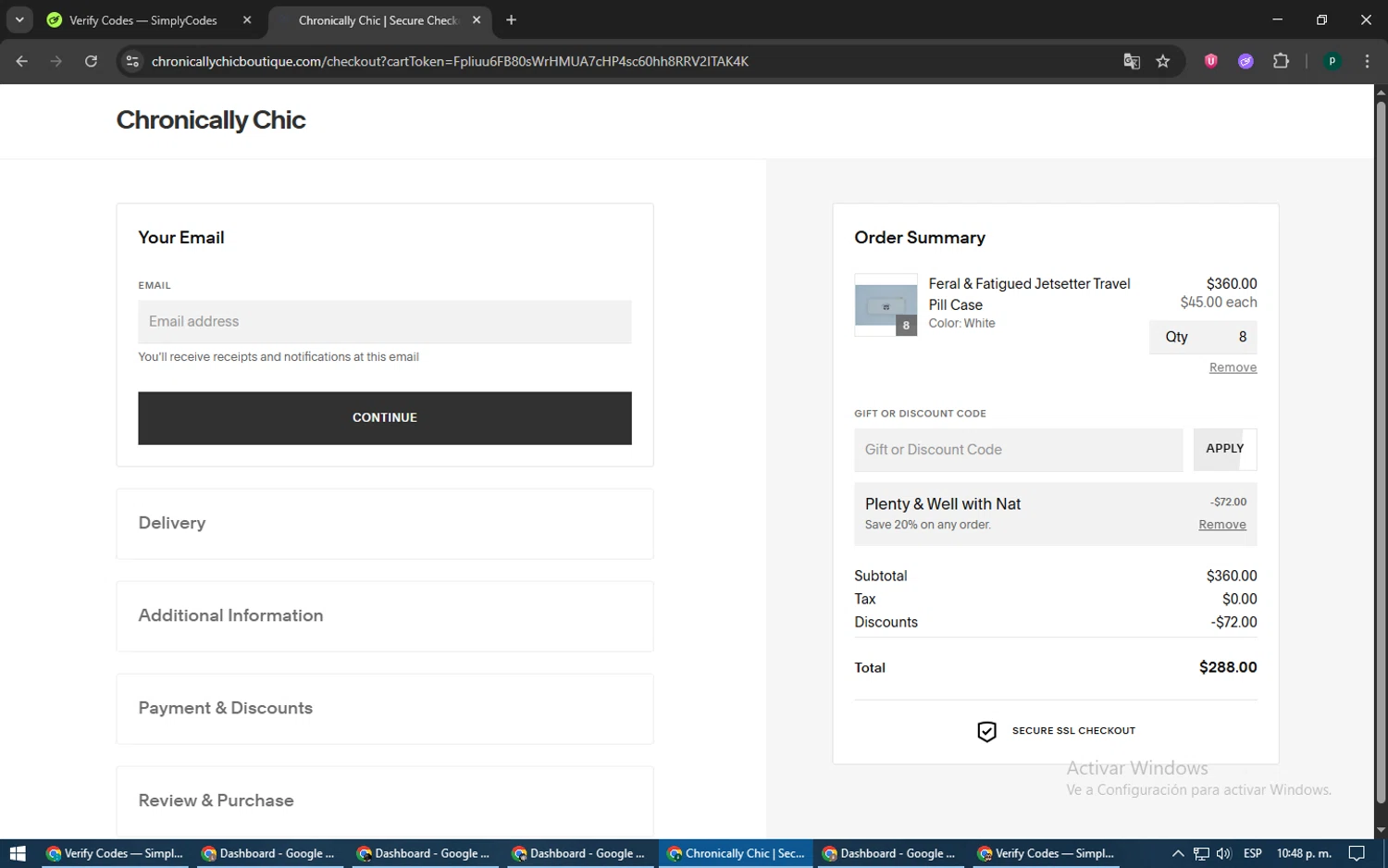Open the tab search dropdown arrow
1388x868 pixels.
(19, 19)
